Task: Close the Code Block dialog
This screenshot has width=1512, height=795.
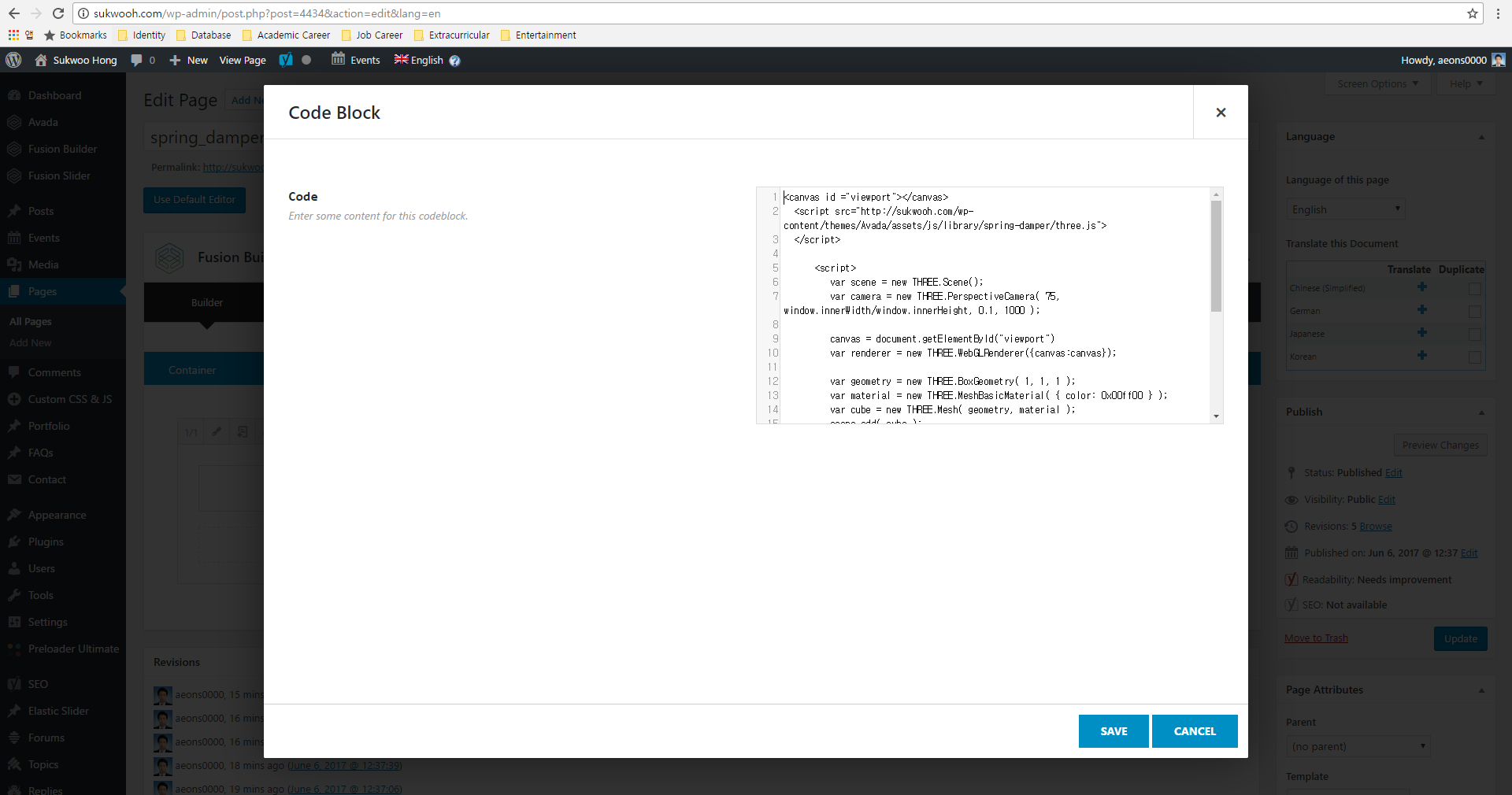Action: click(x=1221, y=113)
